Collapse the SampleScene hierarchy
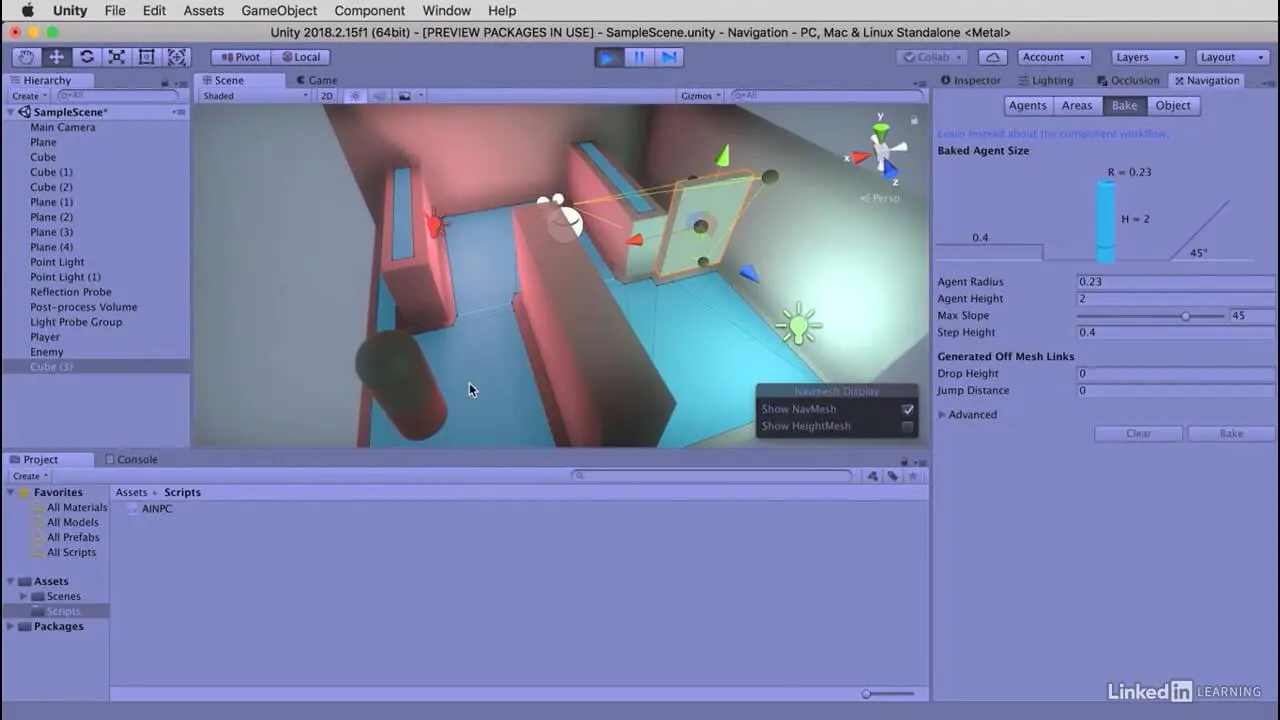This screenshot has width=1280, height=720. pos(11,112)
